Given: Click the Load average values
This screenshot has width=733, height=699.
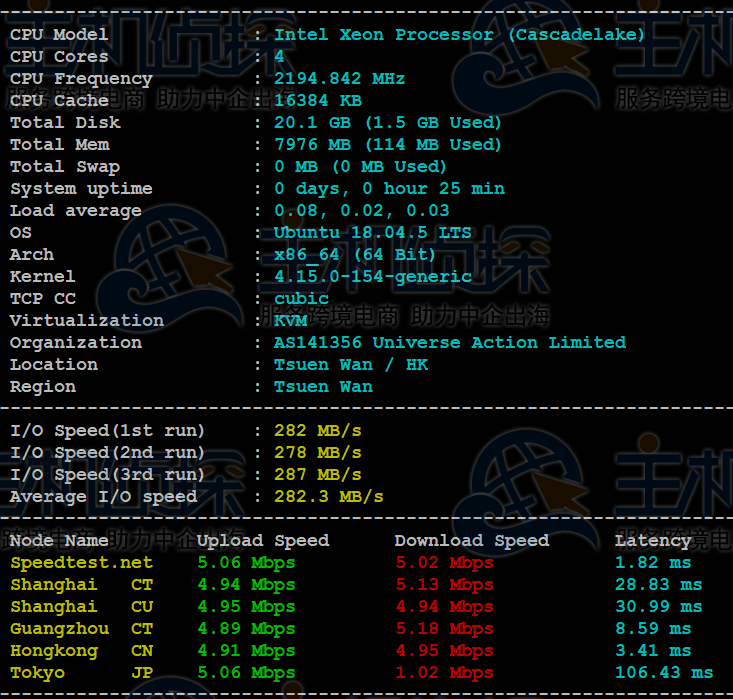Looking at the screenshot, I should (361, 211).
